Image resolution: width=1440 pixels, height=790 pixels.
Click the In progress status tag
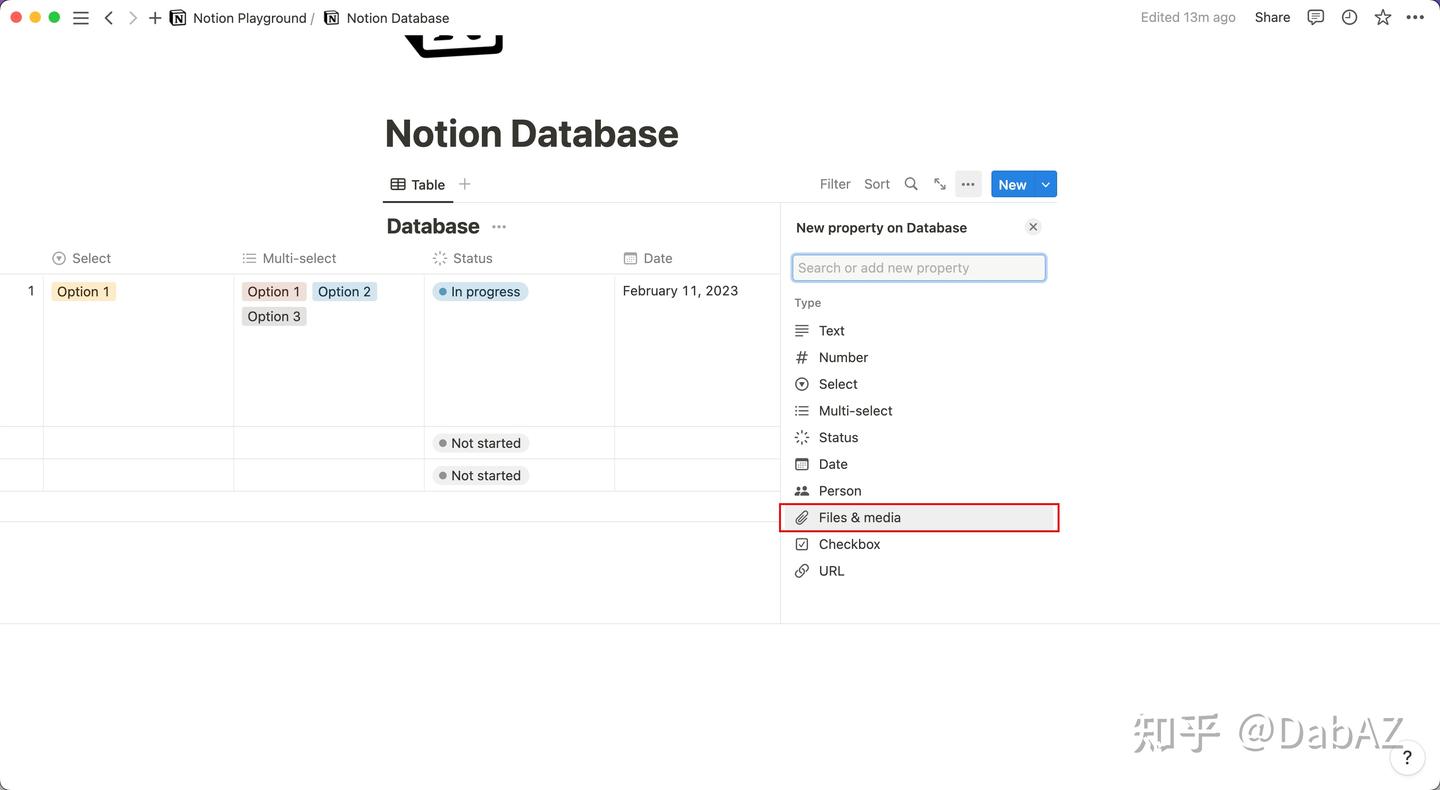point(479,291)
